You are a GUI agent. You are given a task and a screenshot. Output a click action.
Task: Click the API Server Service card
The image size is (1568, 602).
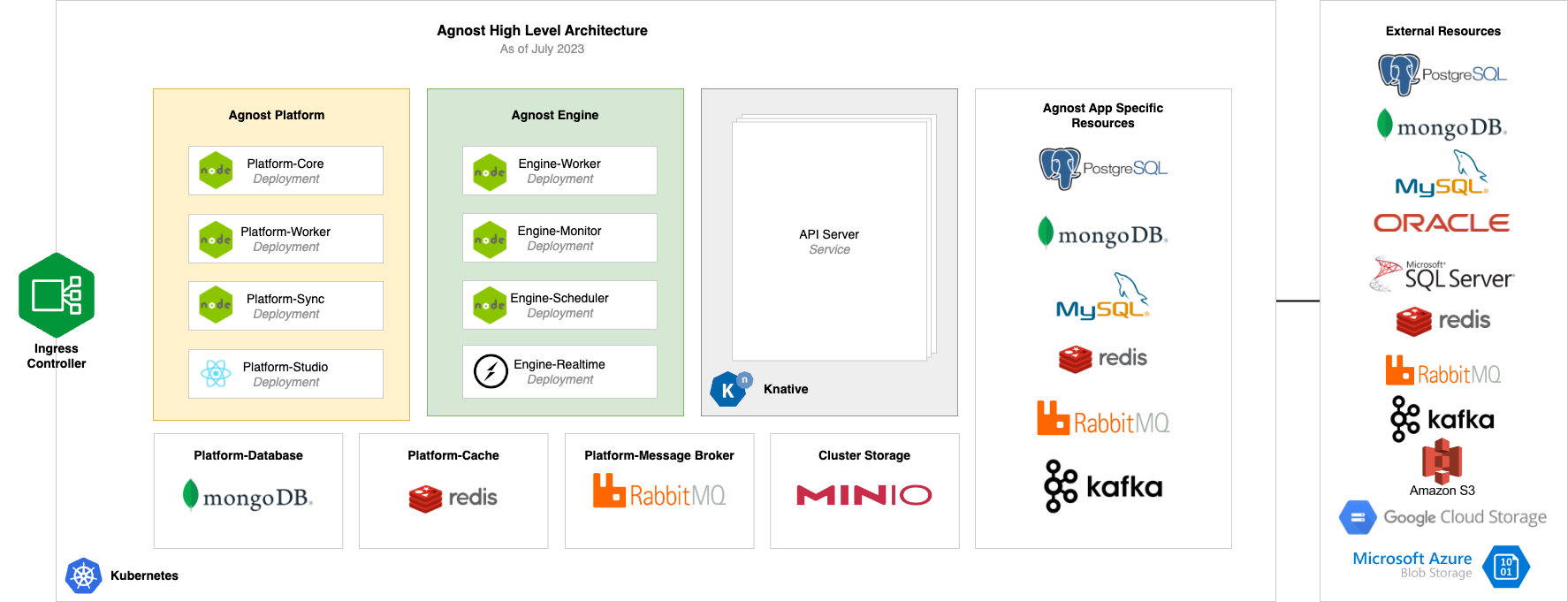829,241
